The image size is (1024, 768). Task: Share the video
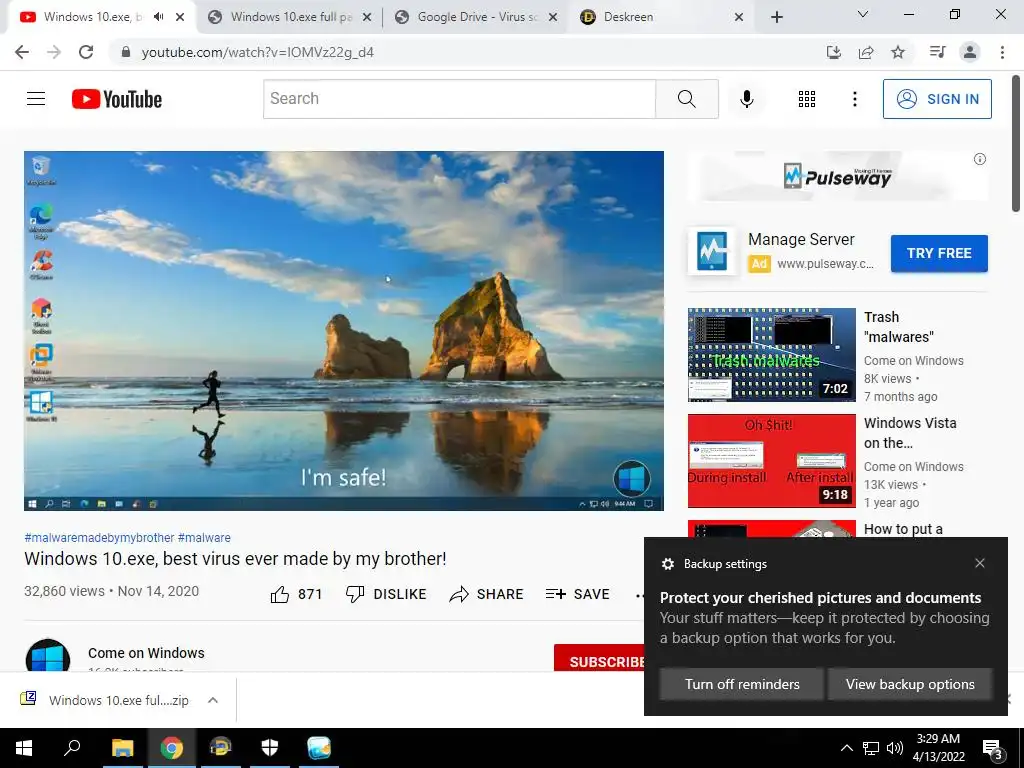point(487,594)
